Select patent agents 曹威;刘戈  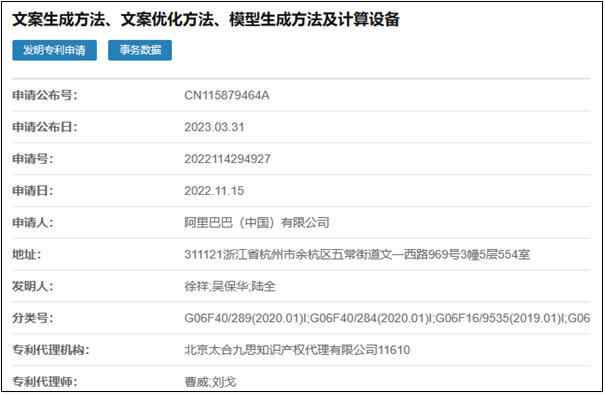click(x=210, y=382)
